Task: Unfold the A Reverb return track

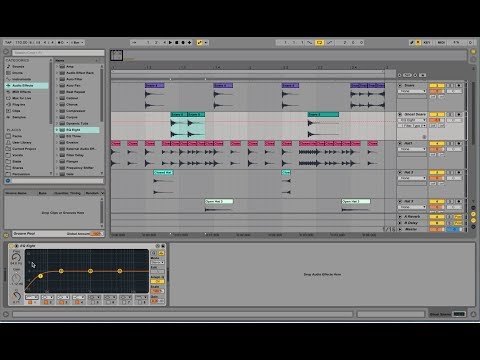Action: (x=400, y=217)
